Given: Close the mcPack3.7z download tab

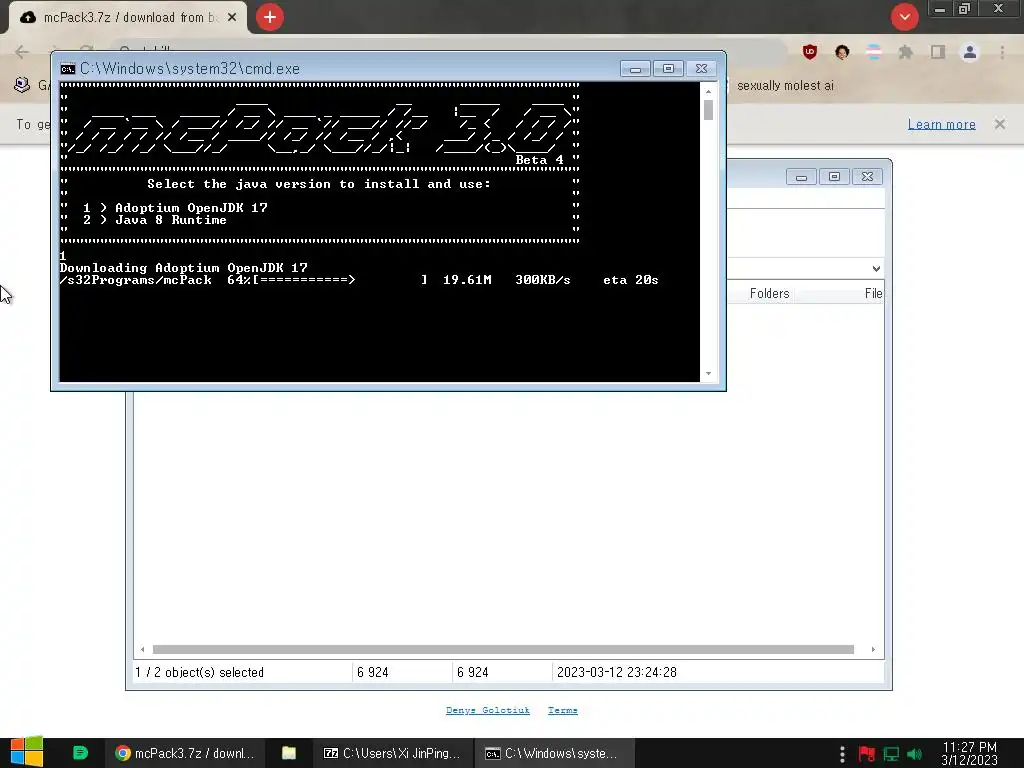Looking at the screenshot, I should click(232, 18).
